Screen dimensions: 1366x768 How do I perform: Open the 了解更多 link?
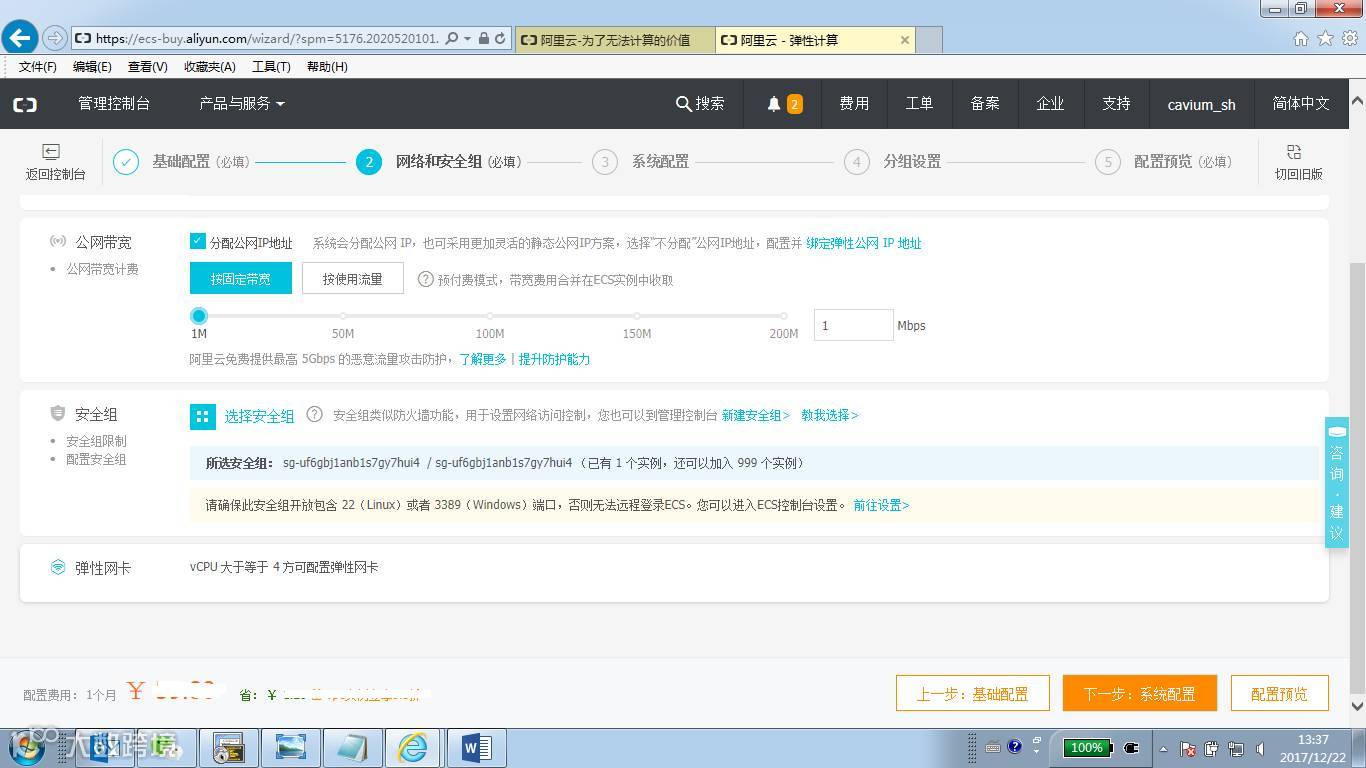[483, 359]
